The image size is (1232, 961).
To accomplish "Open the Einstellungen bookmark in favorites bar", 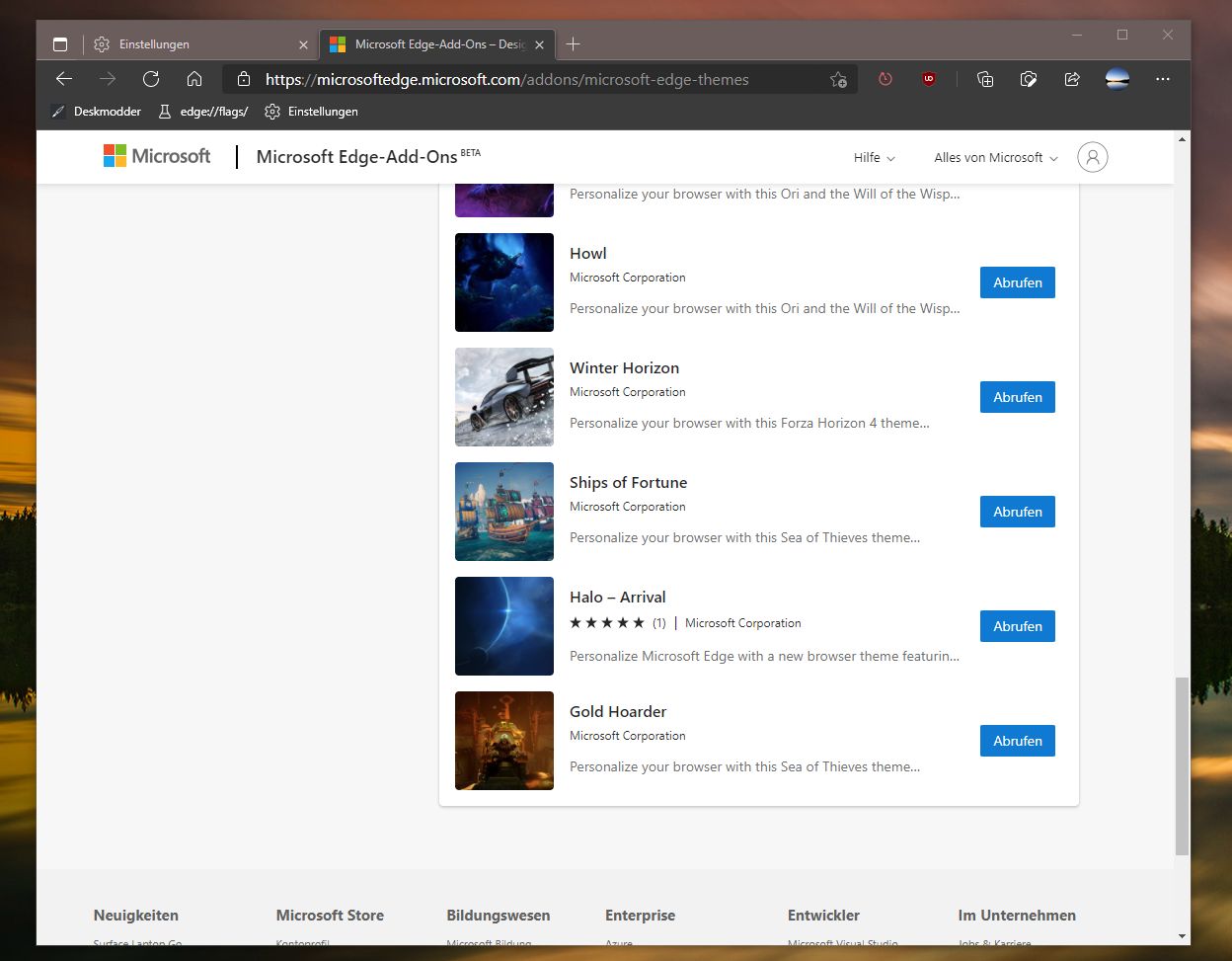I will (x=311, y=112).
